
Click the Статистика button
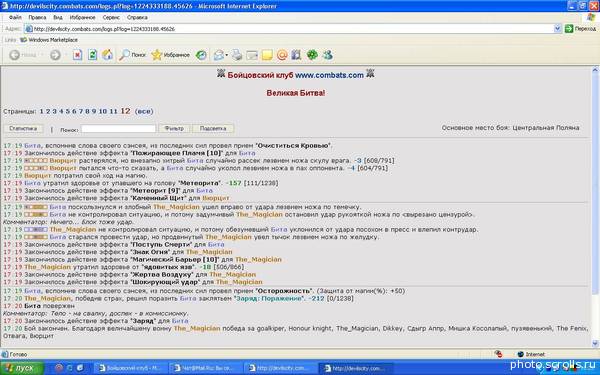pyautogui.click(x=23, y=129)
